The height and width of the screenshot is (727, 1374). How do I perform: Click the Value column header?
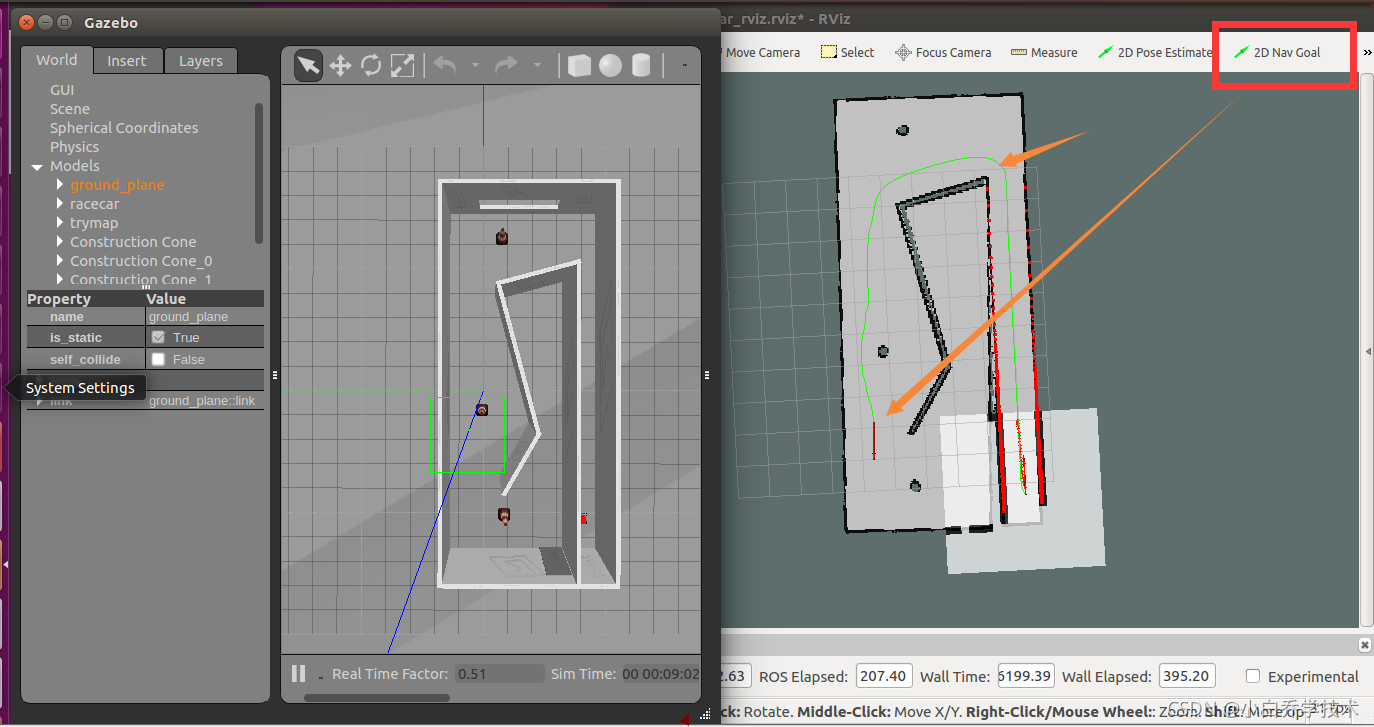pyautogui.click(x=205, y=299)
